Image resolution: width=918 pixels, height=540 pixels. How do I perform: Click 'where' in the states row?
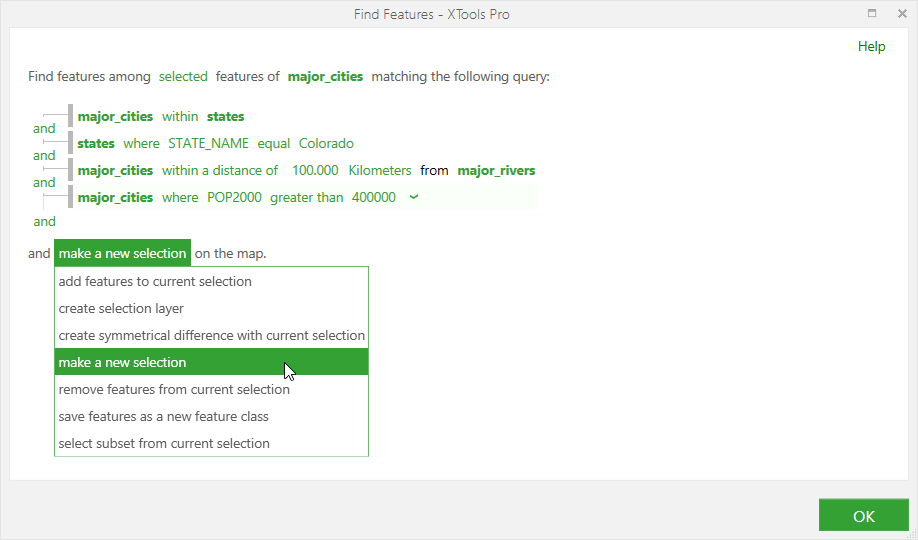point(141,143)
